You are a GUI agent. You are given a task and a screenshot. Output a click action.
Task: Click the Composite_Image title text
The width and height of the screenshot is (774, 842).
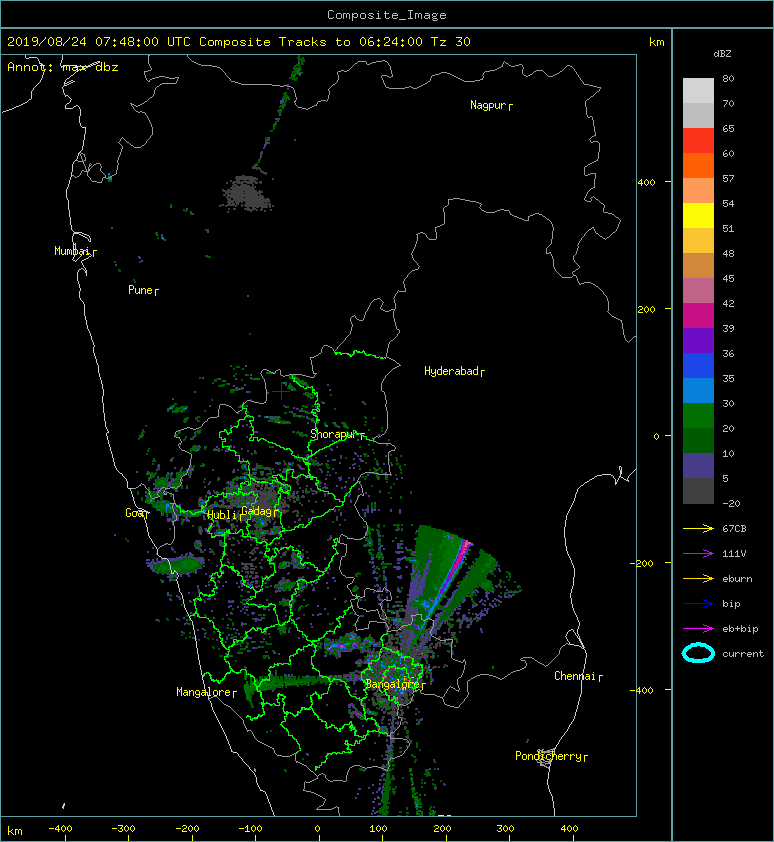pyautogui.click(x=387, y=15)
